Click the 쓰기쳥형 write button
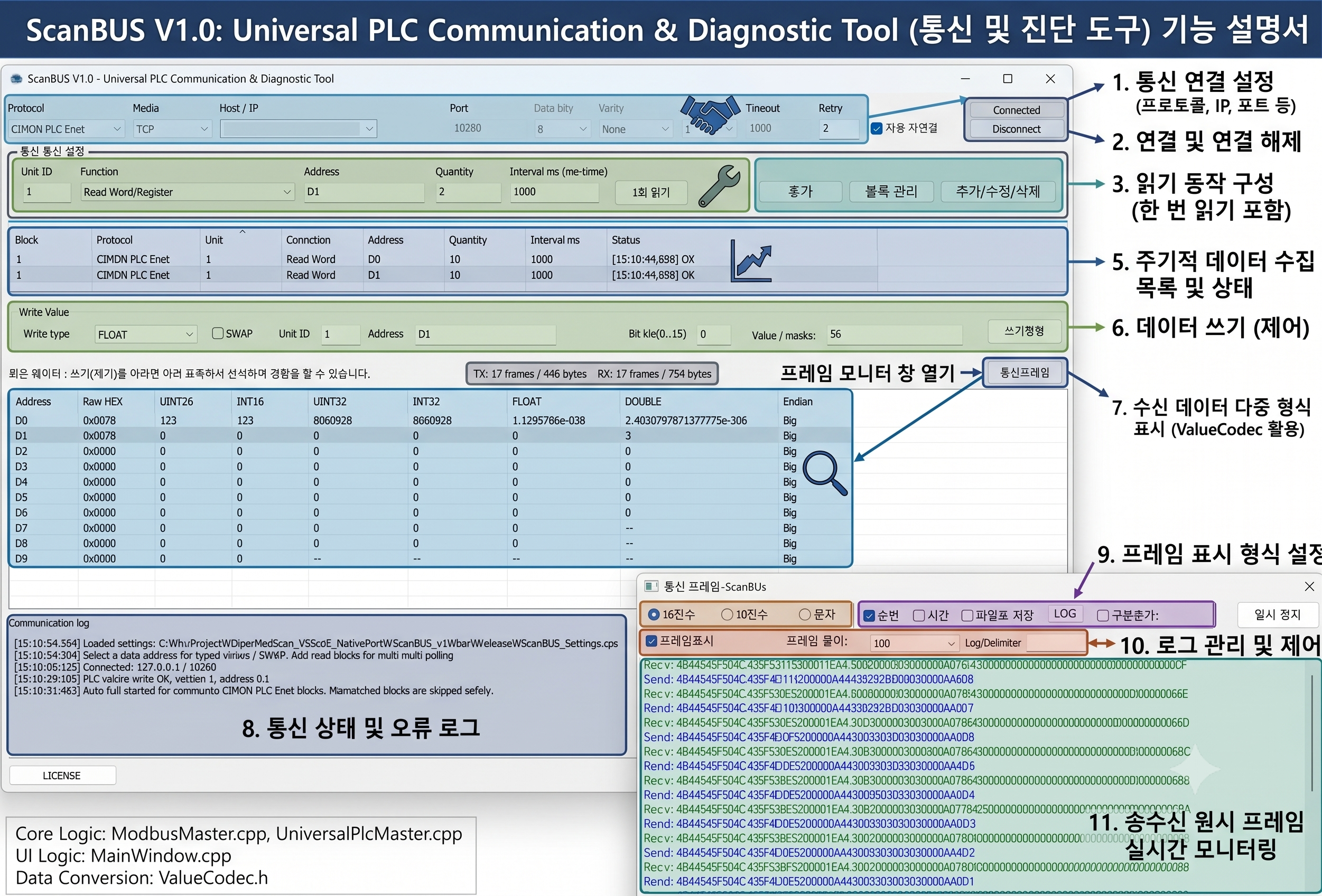The image size is (1322, 896). point(1025,331)
